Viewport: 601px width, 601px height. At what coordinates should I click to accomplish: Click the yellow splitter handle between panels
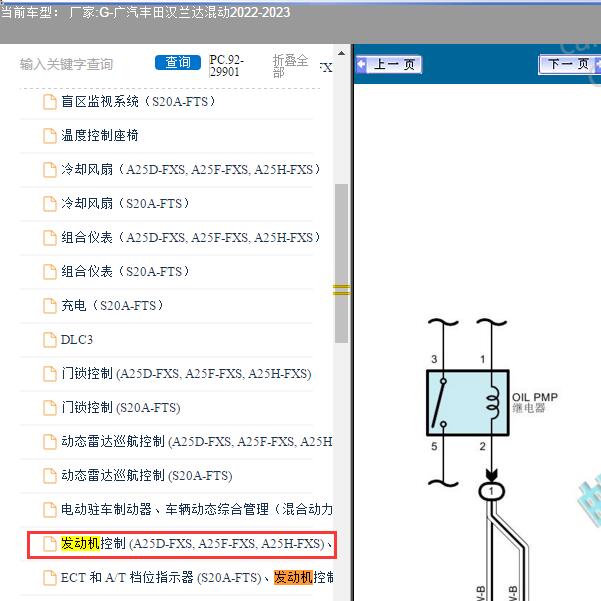coord(342,290)
